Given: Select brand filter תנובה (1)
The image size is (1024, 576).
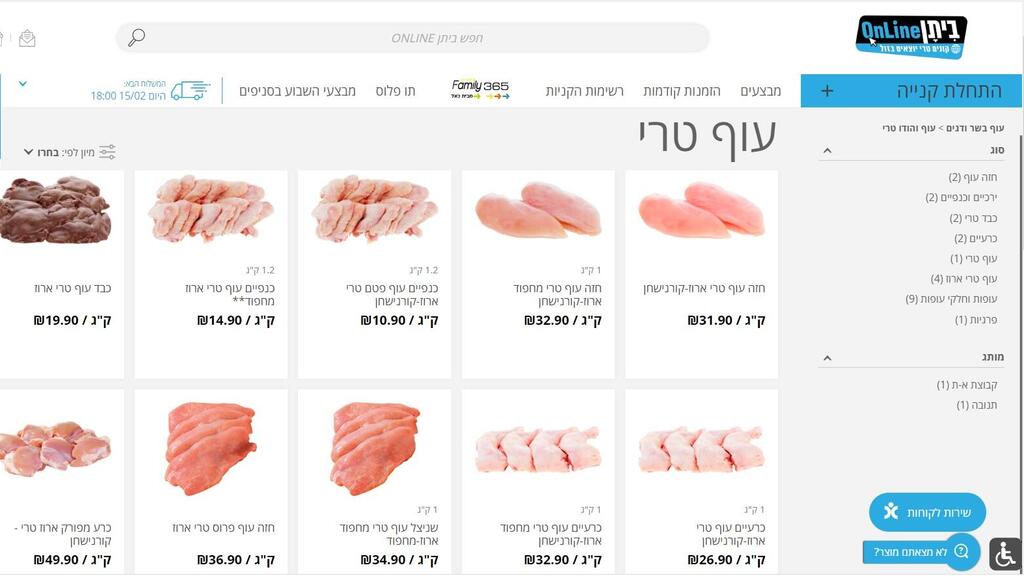Looking at the screenshot, I should [977, 405].
